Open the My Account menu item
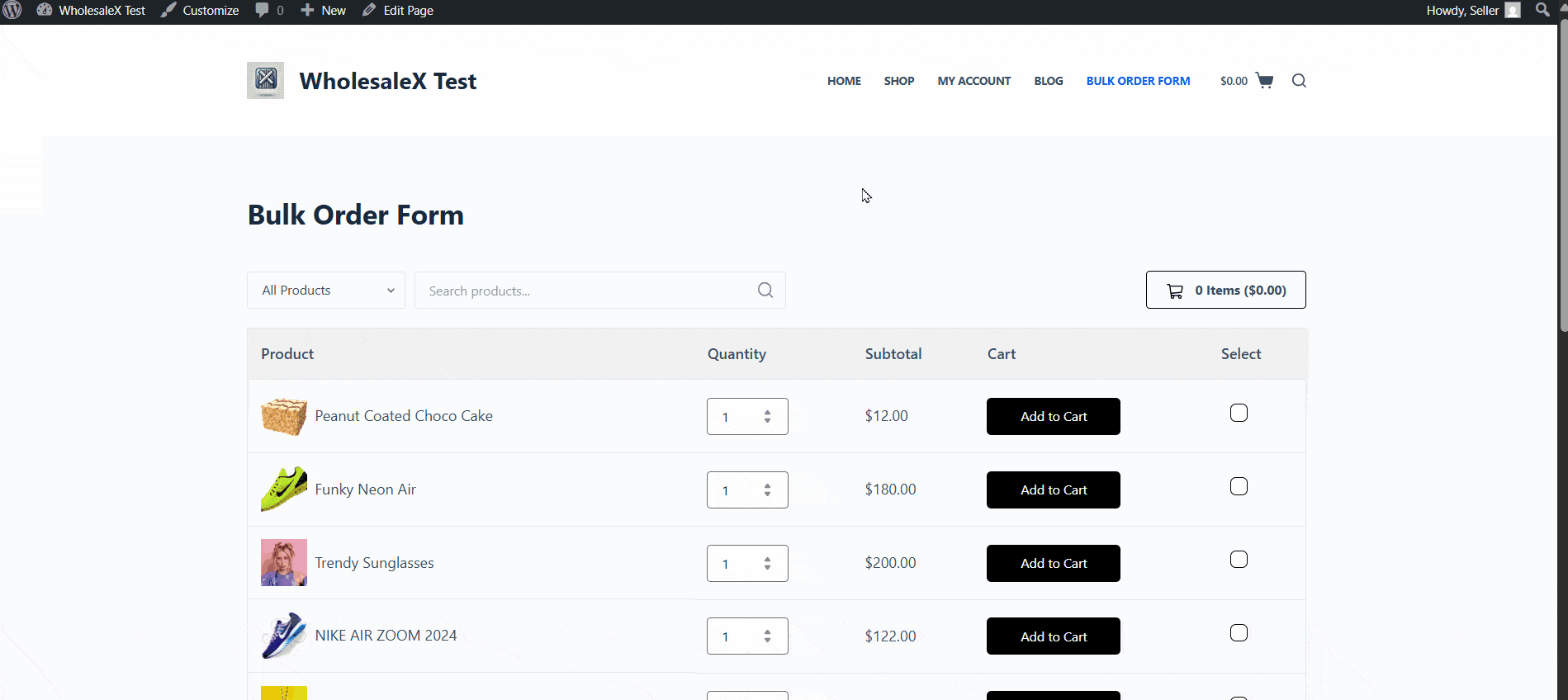This screenshot has width=1568, height=700. point(973,81)
